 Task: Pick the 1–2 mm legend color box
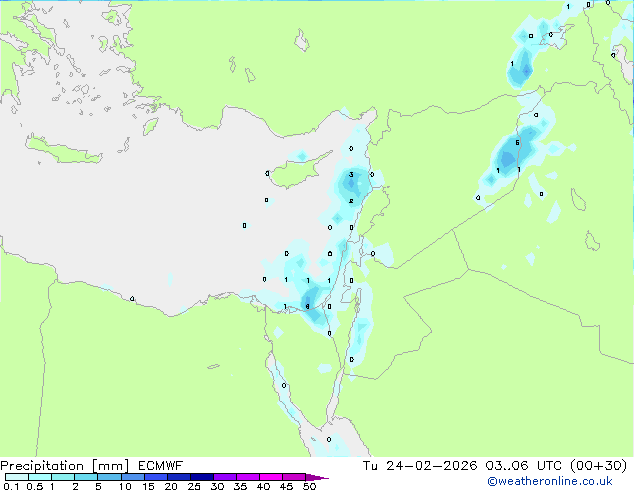[x=63, y=477]
